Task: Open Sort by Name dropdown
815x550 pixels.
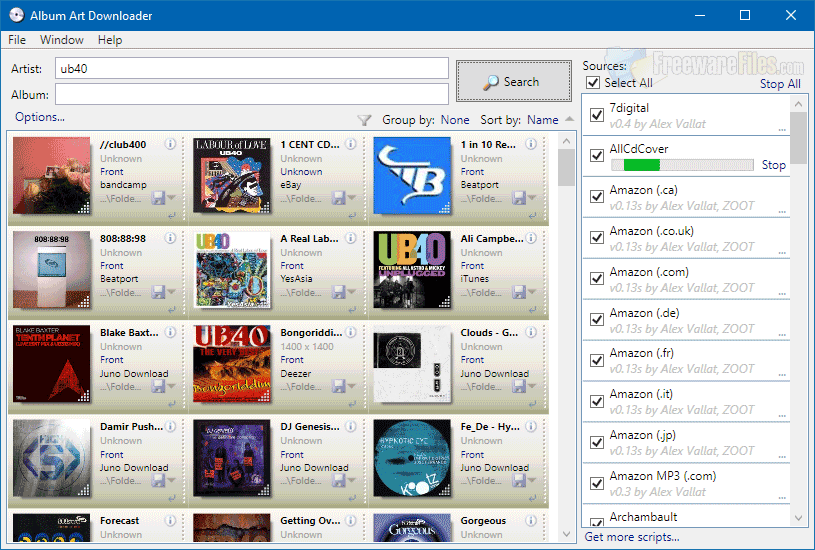Action: point(543,120)
